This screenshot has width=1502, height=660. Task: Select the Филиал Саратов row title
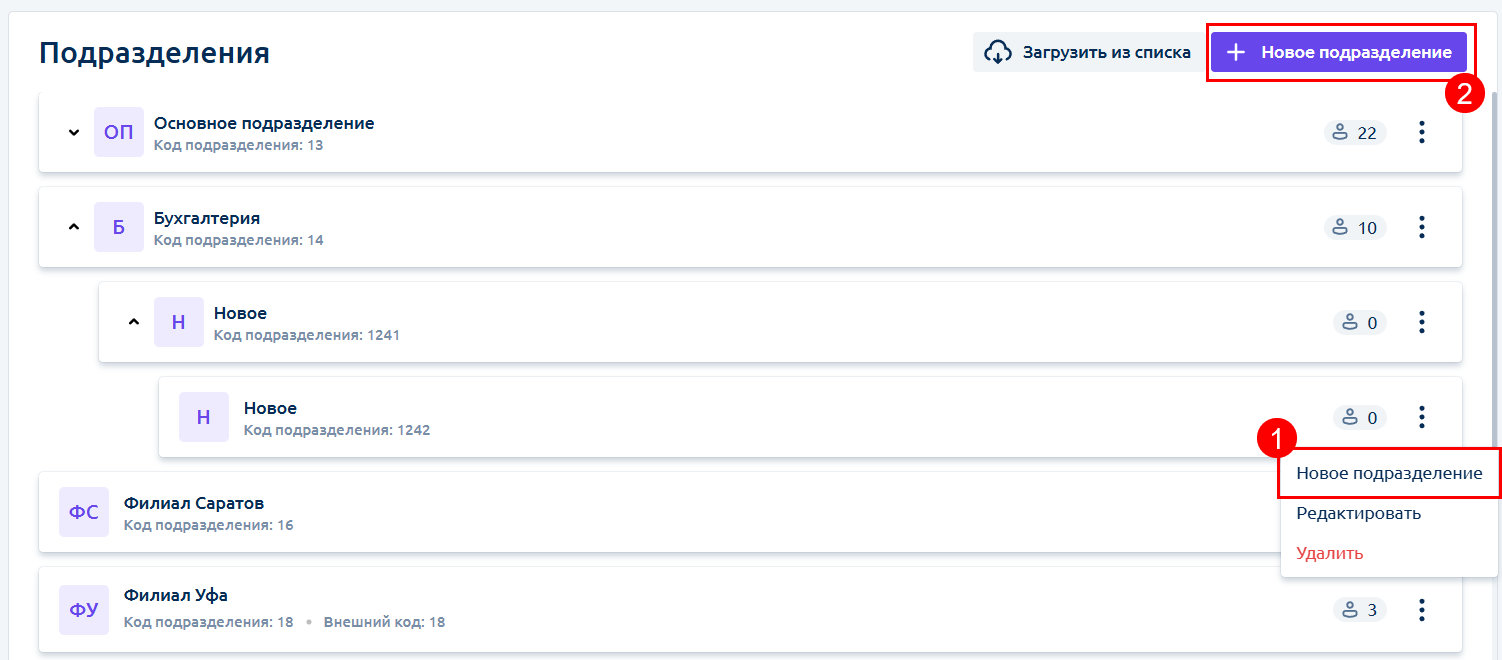coord(194,503)
